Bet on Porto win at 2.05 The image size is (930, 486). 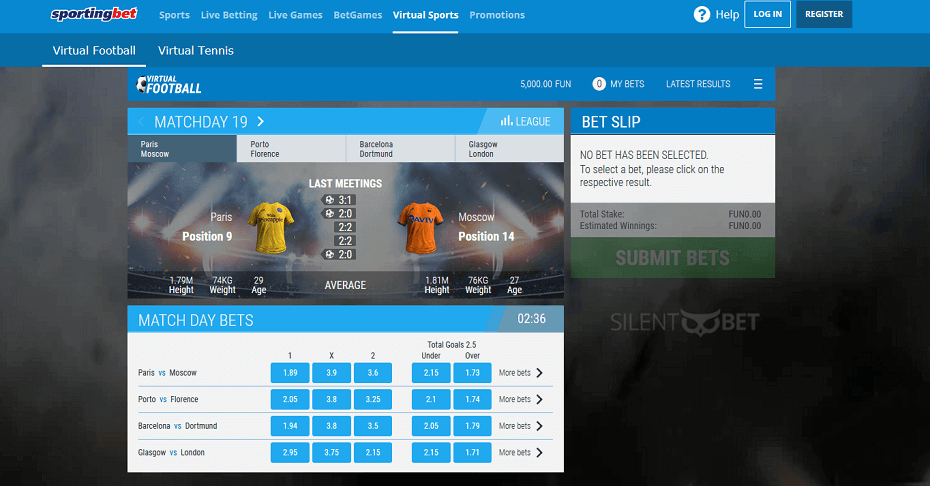click(x=290, y=399)
